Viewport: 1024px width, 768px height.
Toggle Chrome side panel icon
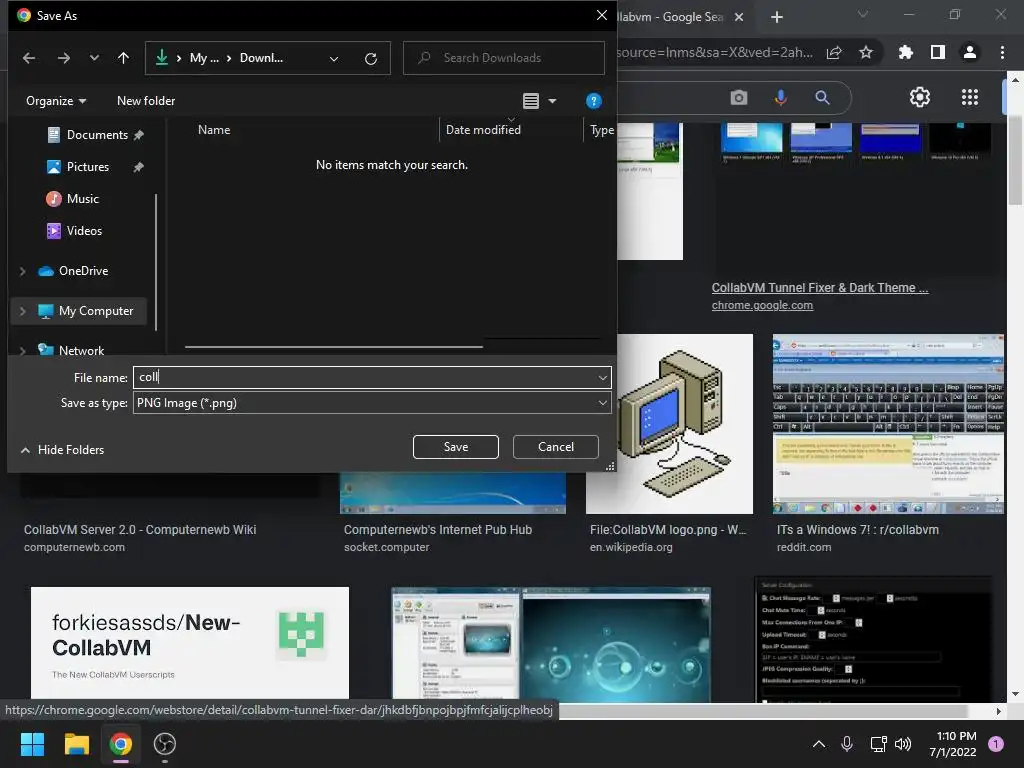937,52
